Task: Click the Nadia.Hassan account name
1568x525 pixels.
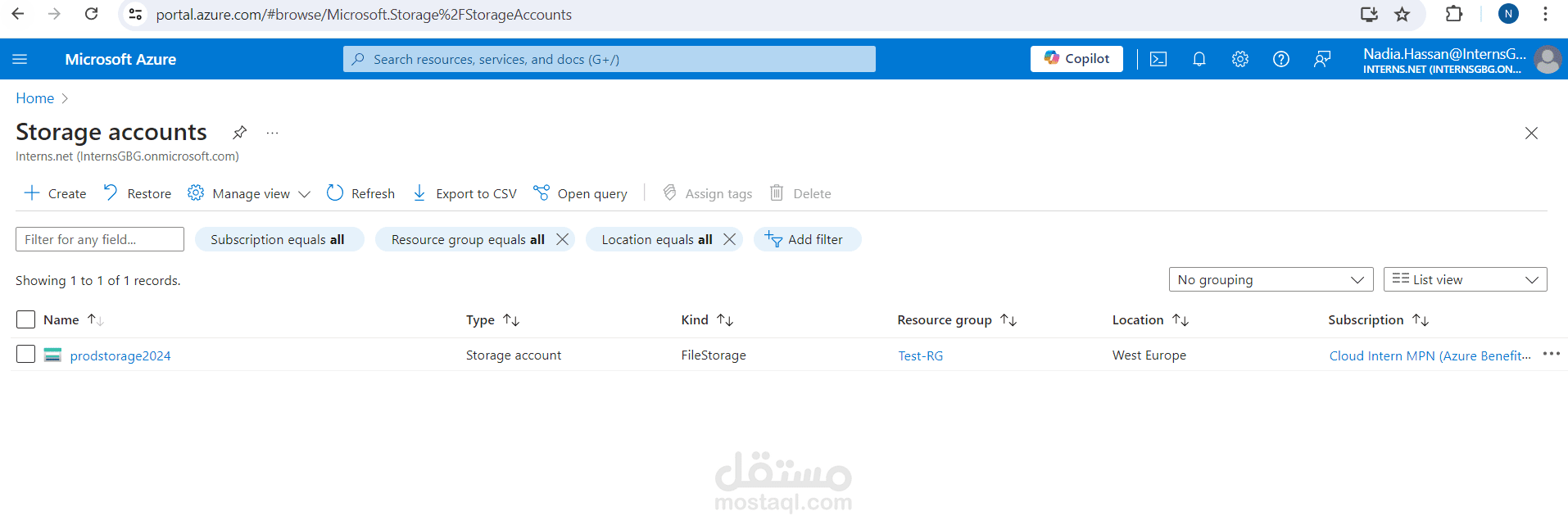Action: tap(1444, 54)
